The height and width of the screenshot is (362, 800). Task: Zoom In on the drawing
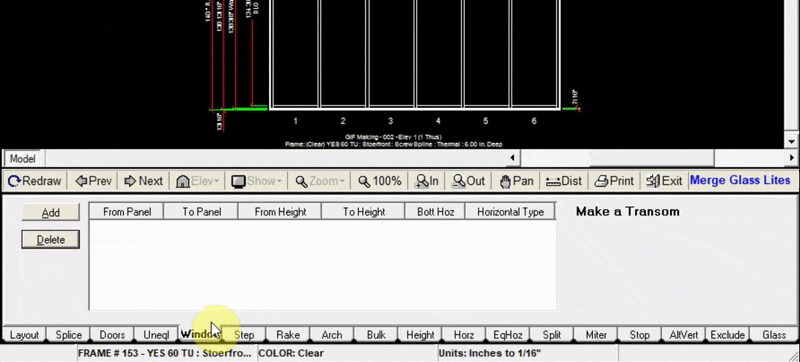pos(427,181)
